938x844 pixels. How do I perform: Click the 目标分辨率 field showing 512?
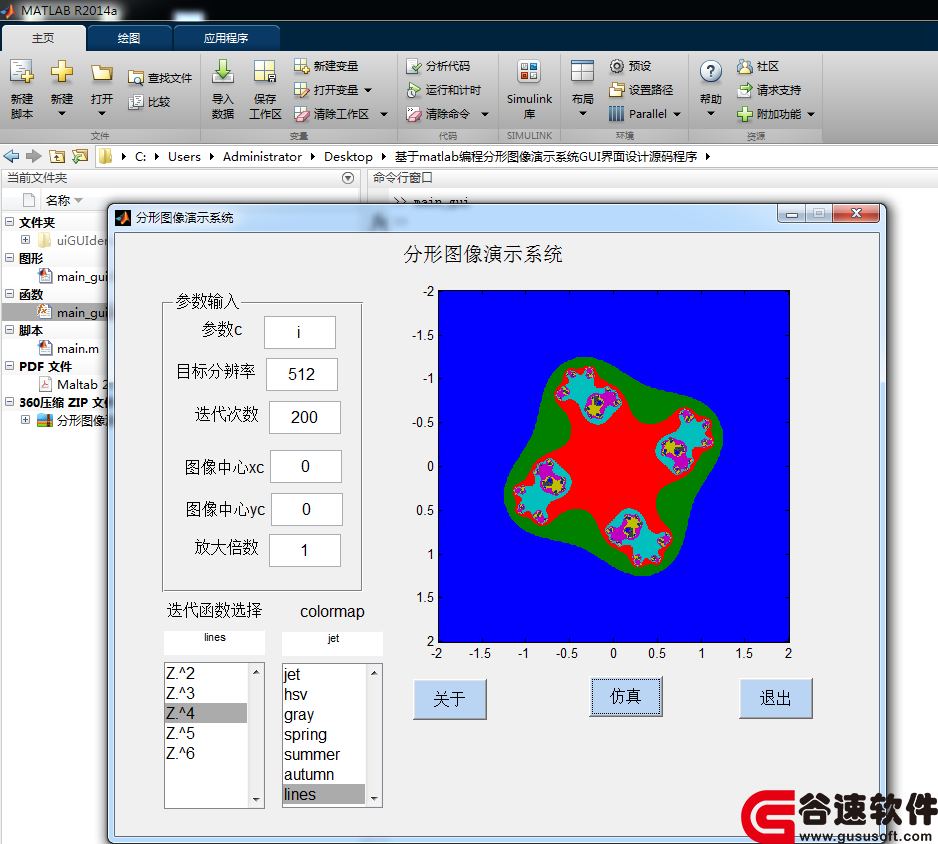coord(302,374)
